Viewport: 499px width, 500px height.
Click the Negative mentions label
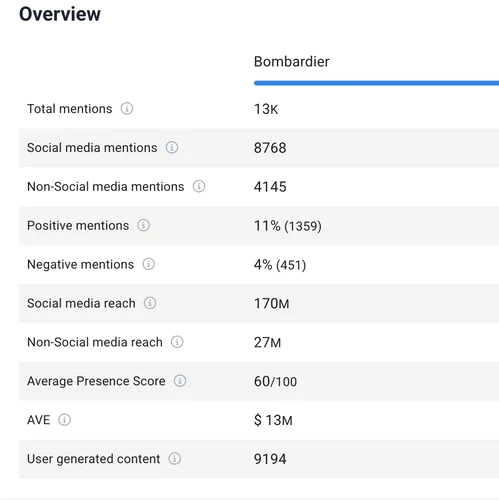(80, 265)
